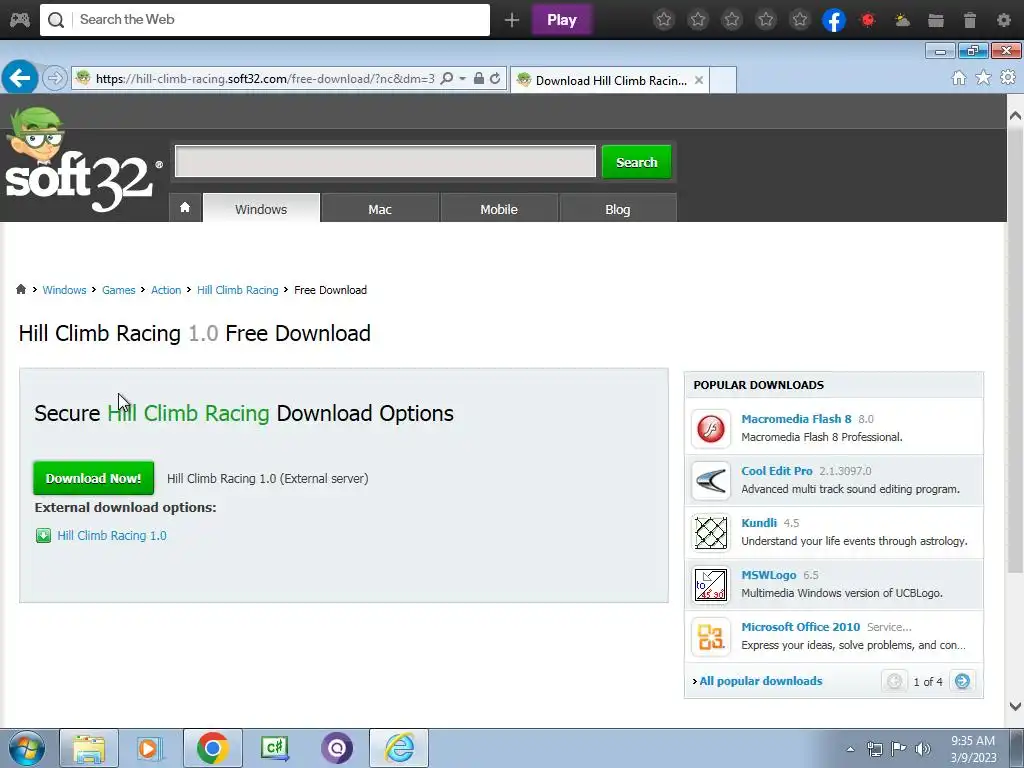Image resolution: width=1024 pixels, height=768 pixels.
Task: Click the volume speaker tray icon
Action: coord(923,749)
